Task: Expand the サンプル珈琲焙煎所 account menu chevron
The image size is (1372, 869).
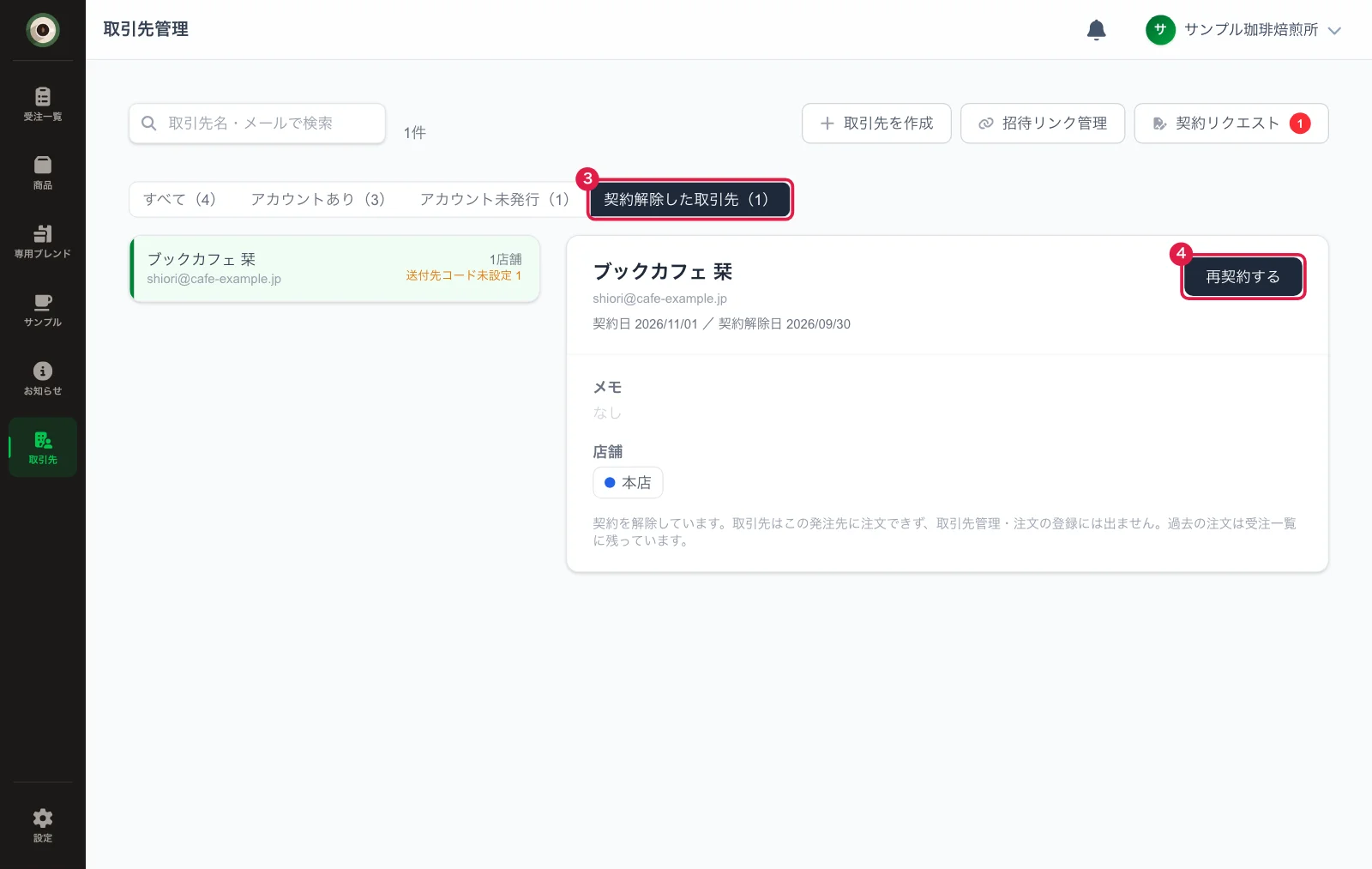Action: coord(1334,31)
